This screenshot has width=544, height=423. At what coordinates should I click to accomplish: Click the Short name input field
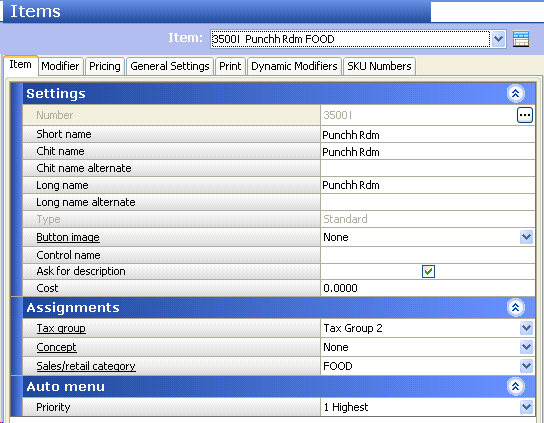(427, 135)
